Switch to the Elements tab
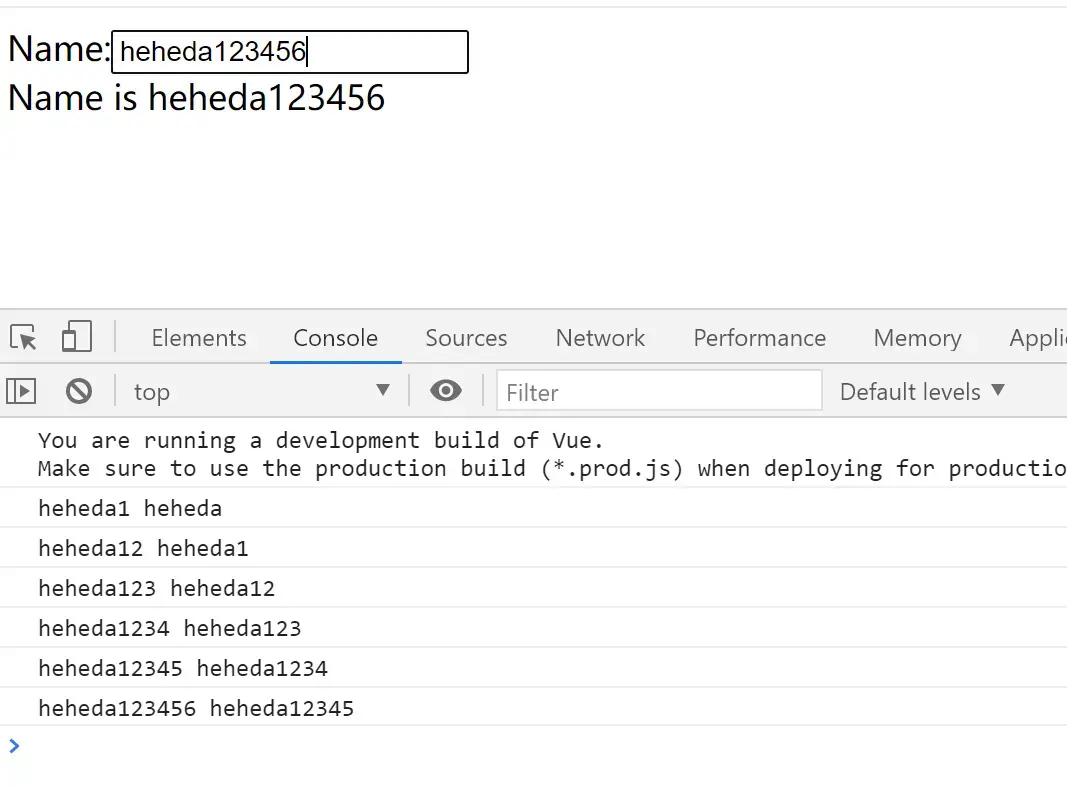This screenshot has height=797, width=1067. (199, 338)
